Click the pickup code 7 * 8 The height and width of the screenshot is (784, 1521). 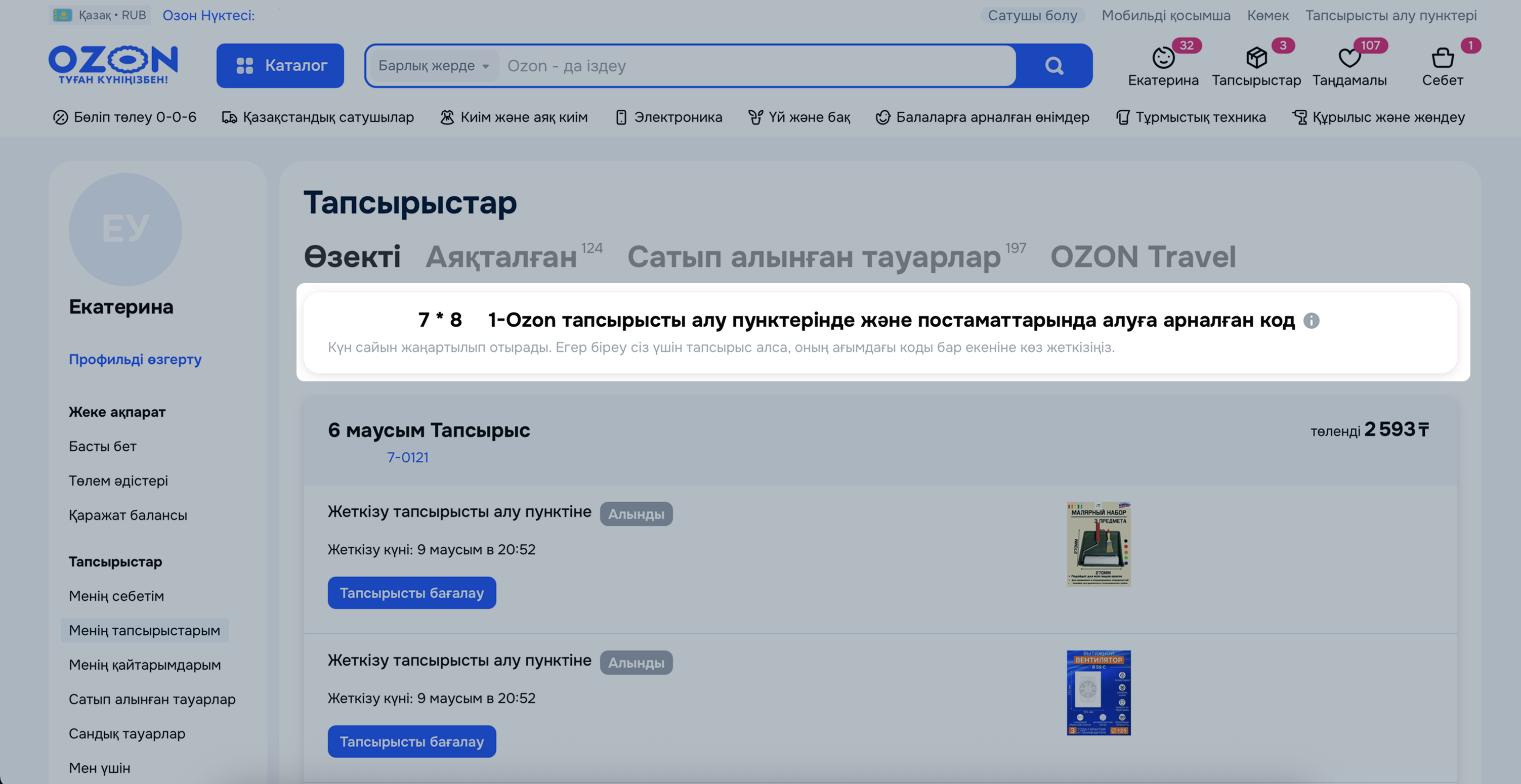coord(440,320)
